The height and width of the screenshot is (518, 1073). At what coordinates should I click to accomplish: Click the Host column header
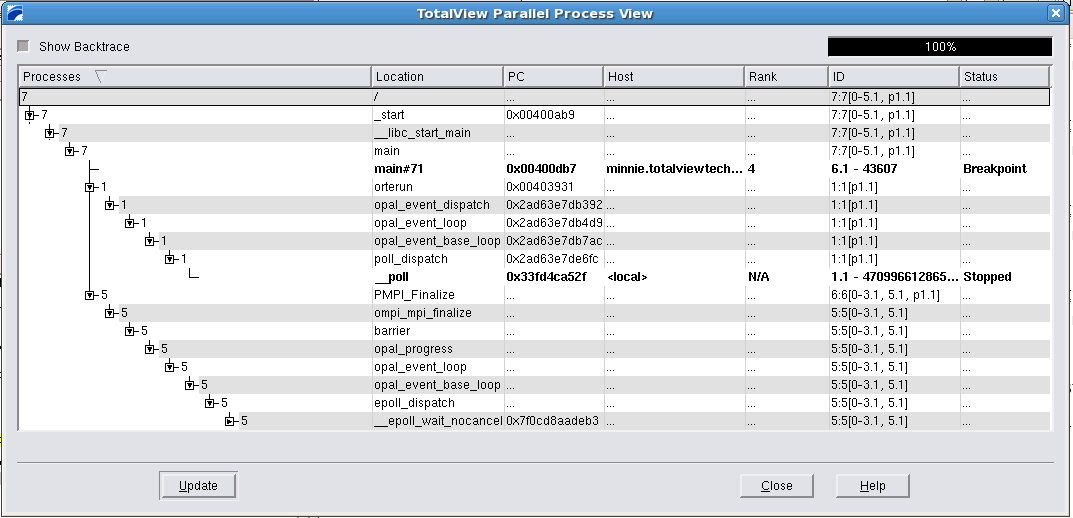(x=673, y=77)
